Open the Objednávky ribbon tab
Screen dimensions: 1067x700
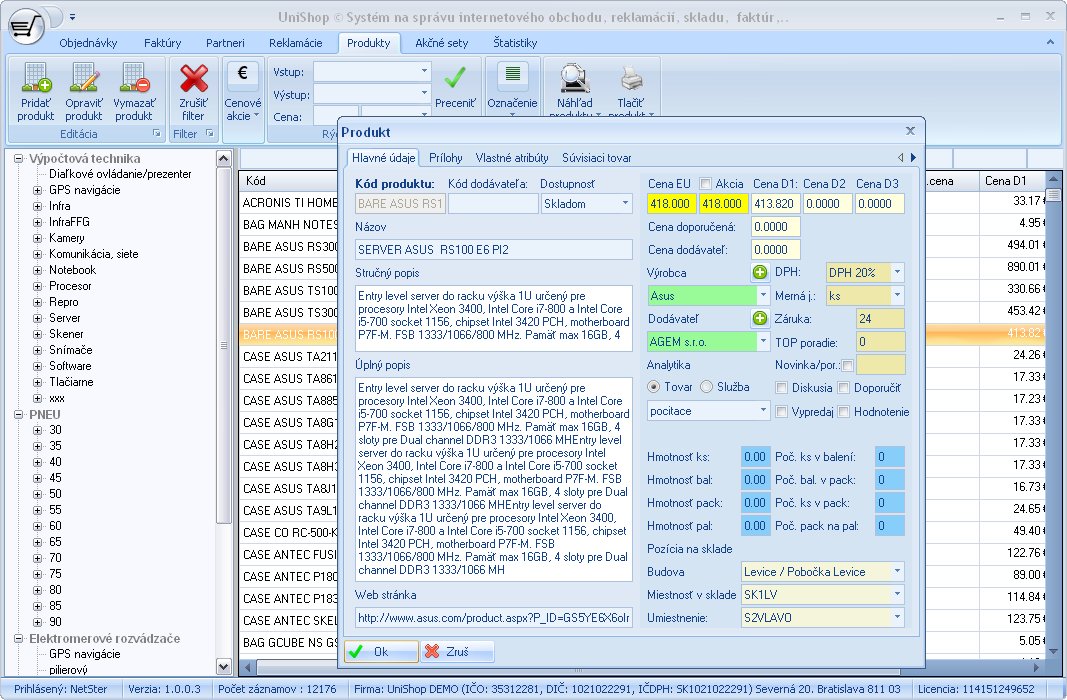tap(88, 43)
